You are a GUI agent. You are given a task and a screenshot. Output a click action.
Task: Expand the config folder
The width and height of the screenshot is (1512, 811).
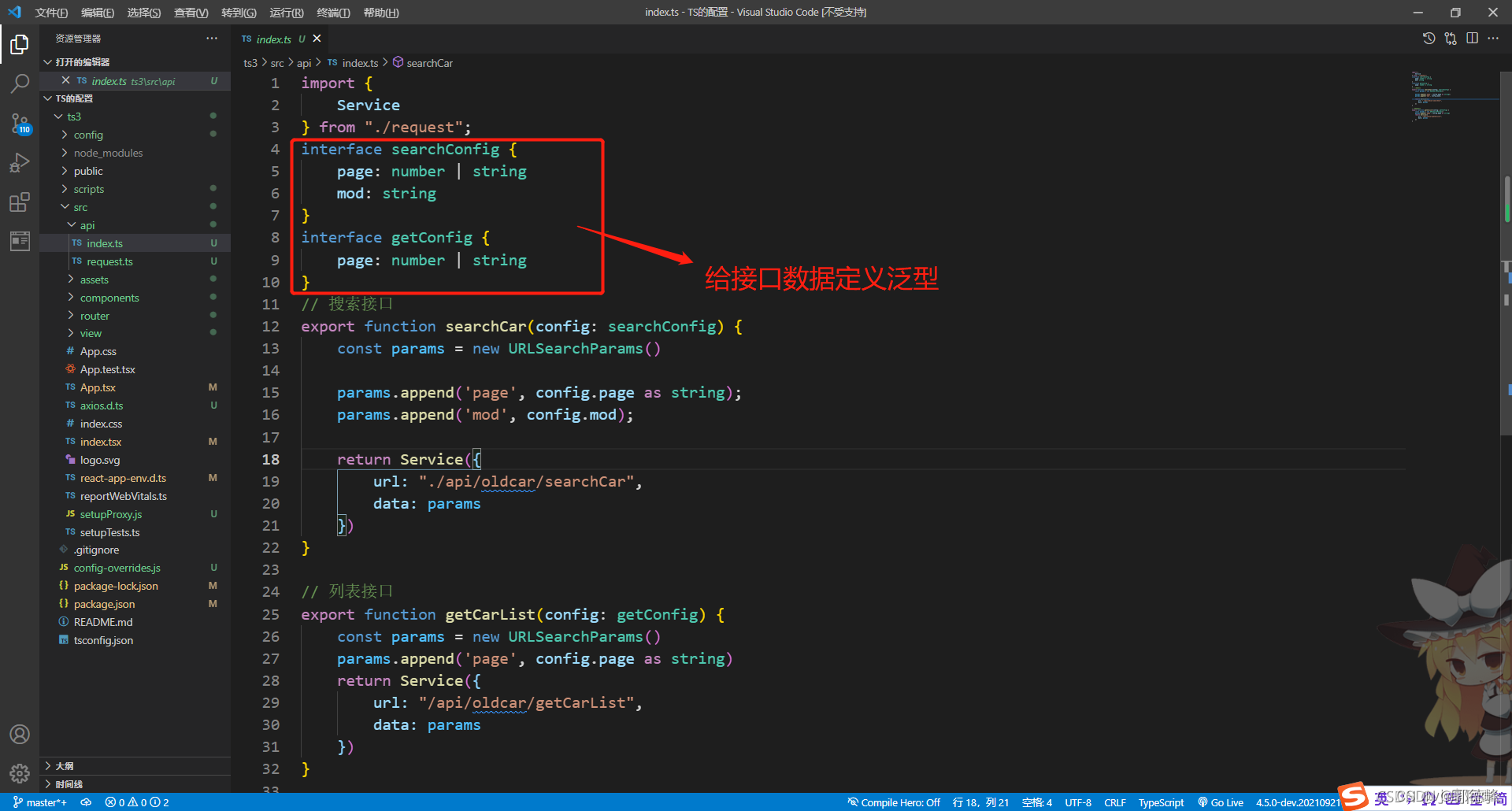pos(135,135)
